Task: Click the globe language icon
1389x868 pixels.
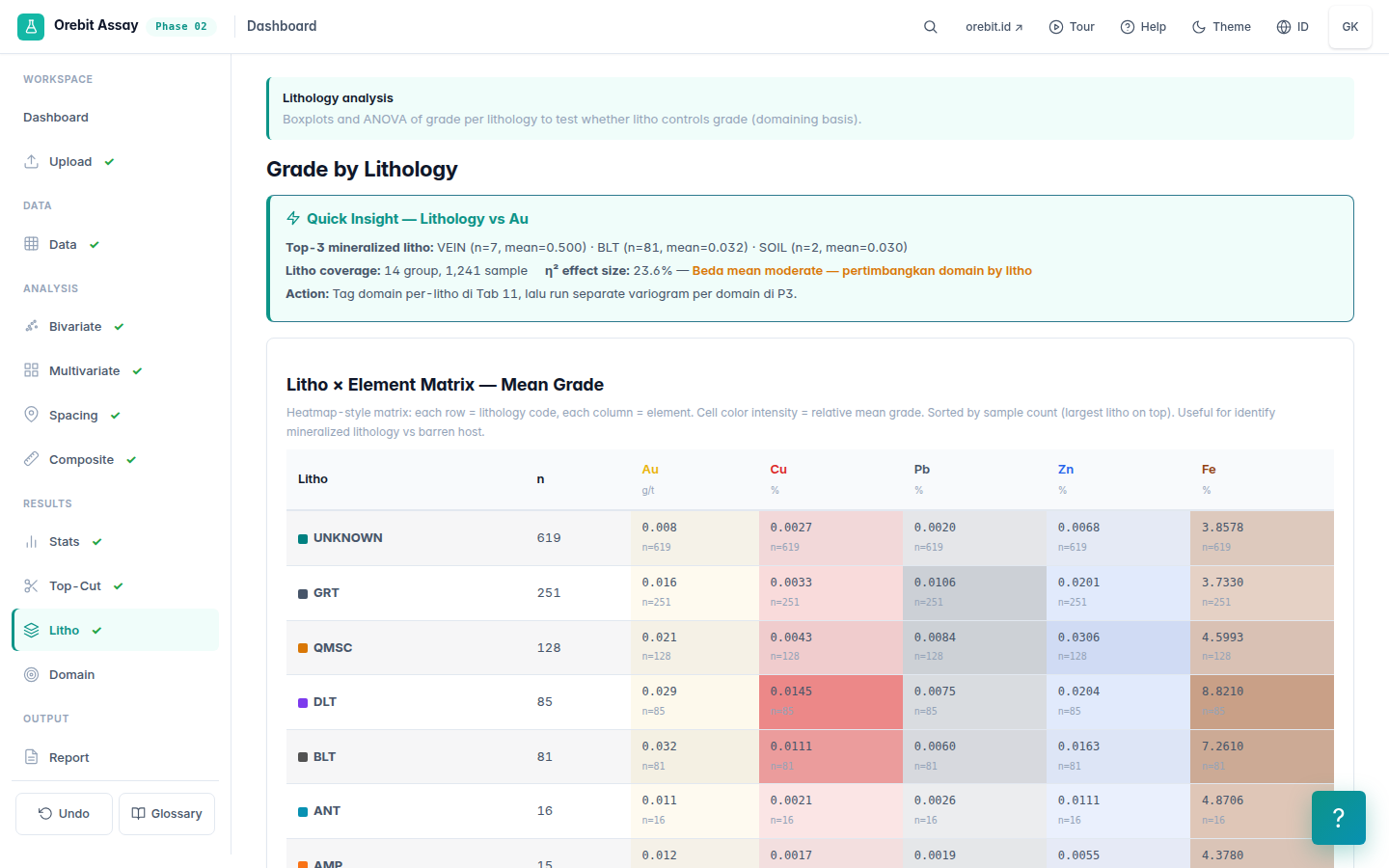Action: (x=1284, y=27)
